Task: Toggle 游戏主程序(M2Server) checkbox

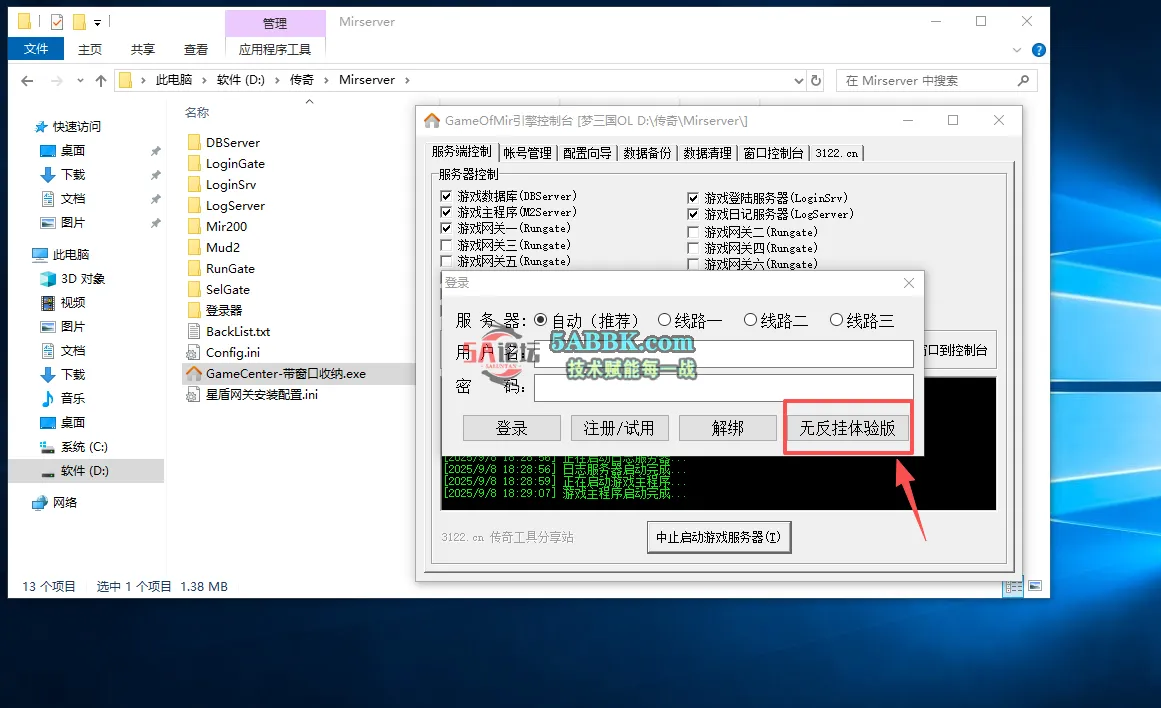Action: pyautogui.click(x=446, y=212)
